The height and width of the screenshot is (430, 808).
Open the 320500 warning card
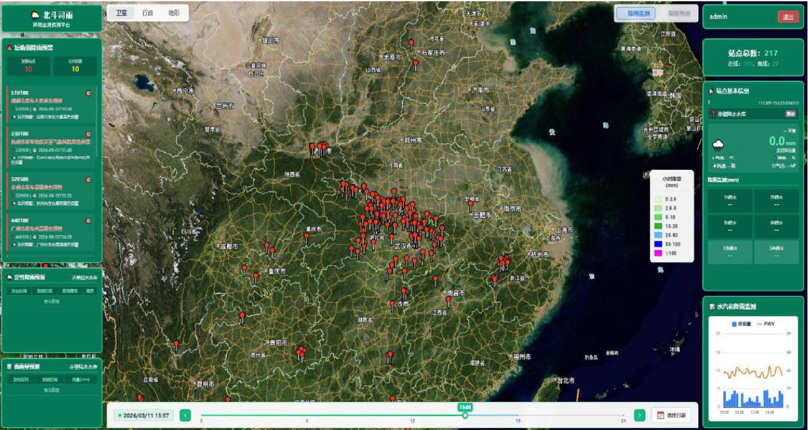tap(50, 191)
